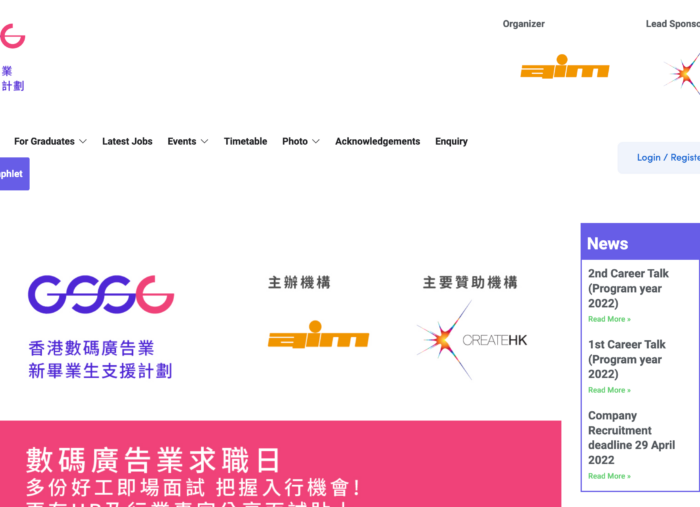Click the orange AIM logo under 主辦機構
Viewport: 700px width, 507px height.
coord(318,334)
